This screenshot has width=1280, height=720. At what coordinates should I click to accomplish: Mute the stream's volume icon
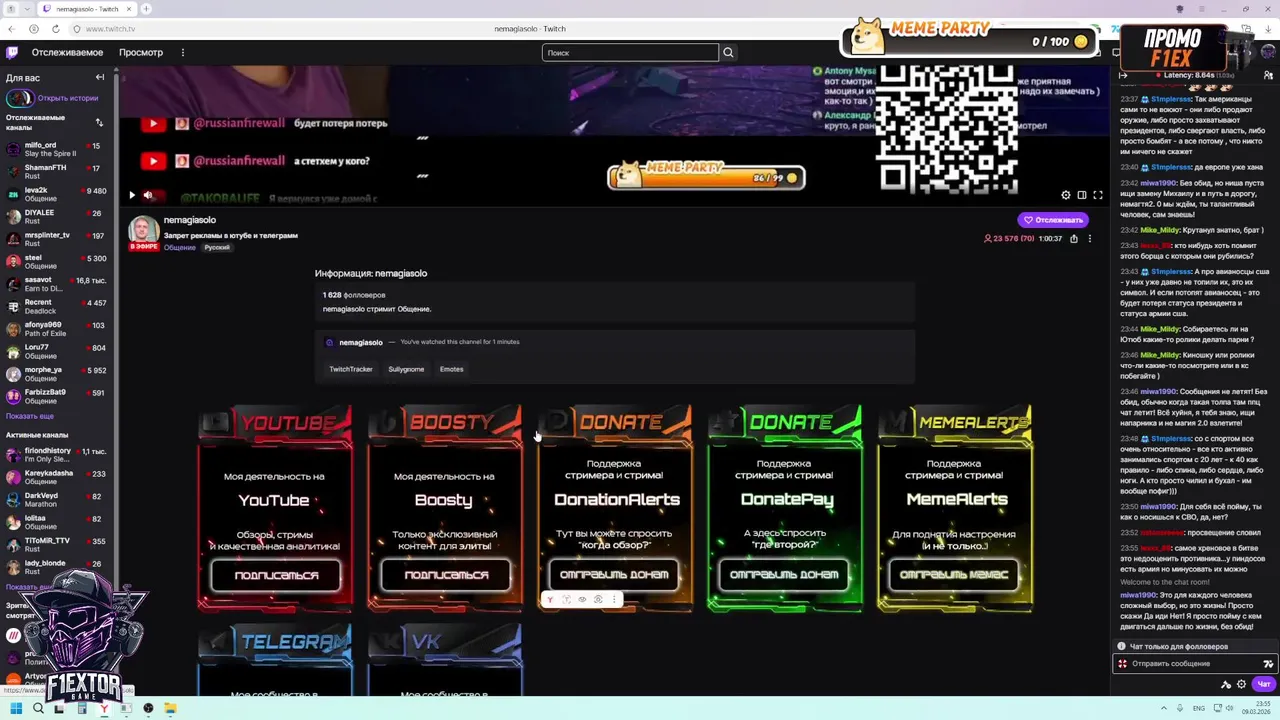point(148,195)
